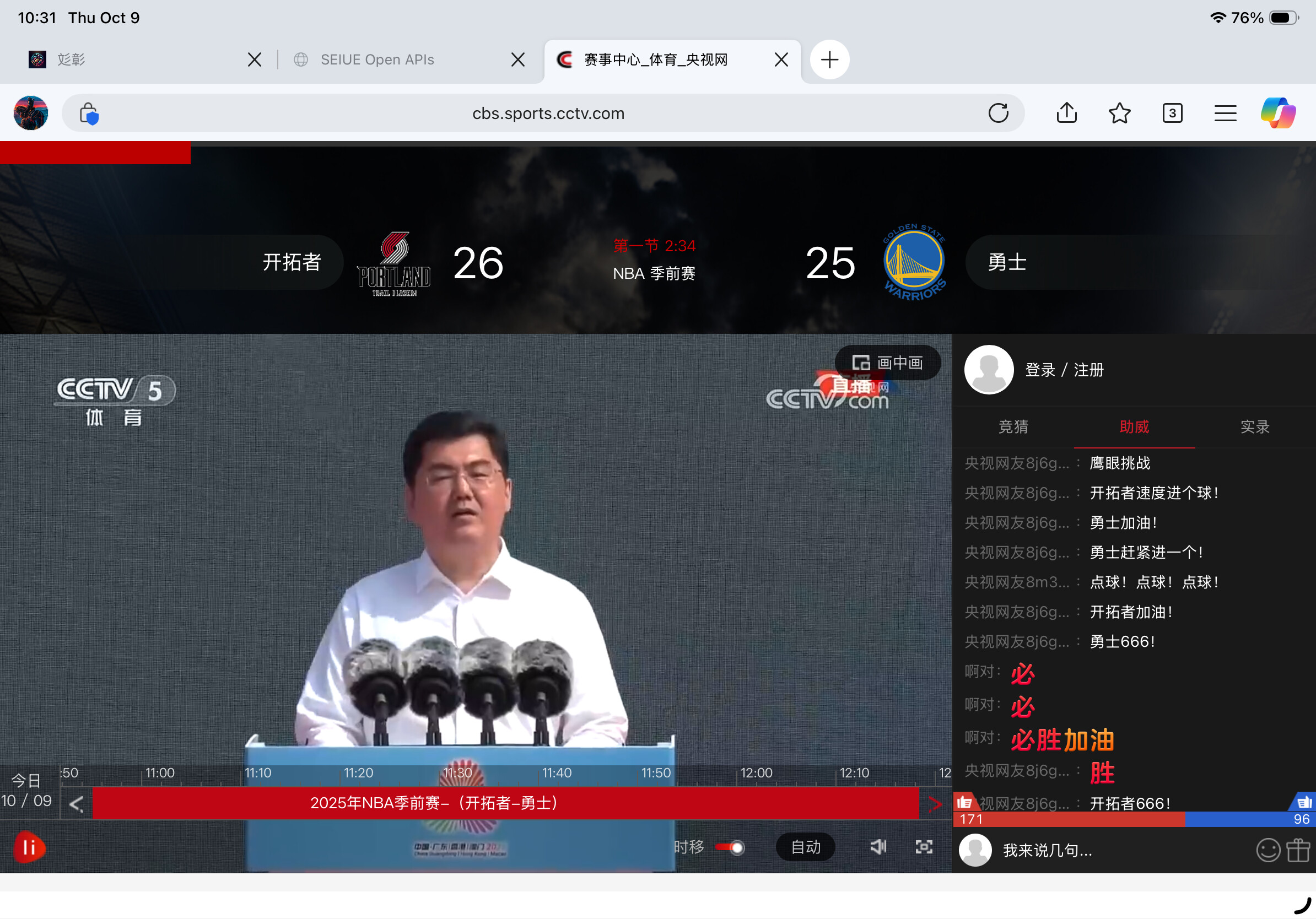The width and height of the screenshot is (1316, 919).
Task: Toggle the 时移 time-shift switch
Action: 730,847
